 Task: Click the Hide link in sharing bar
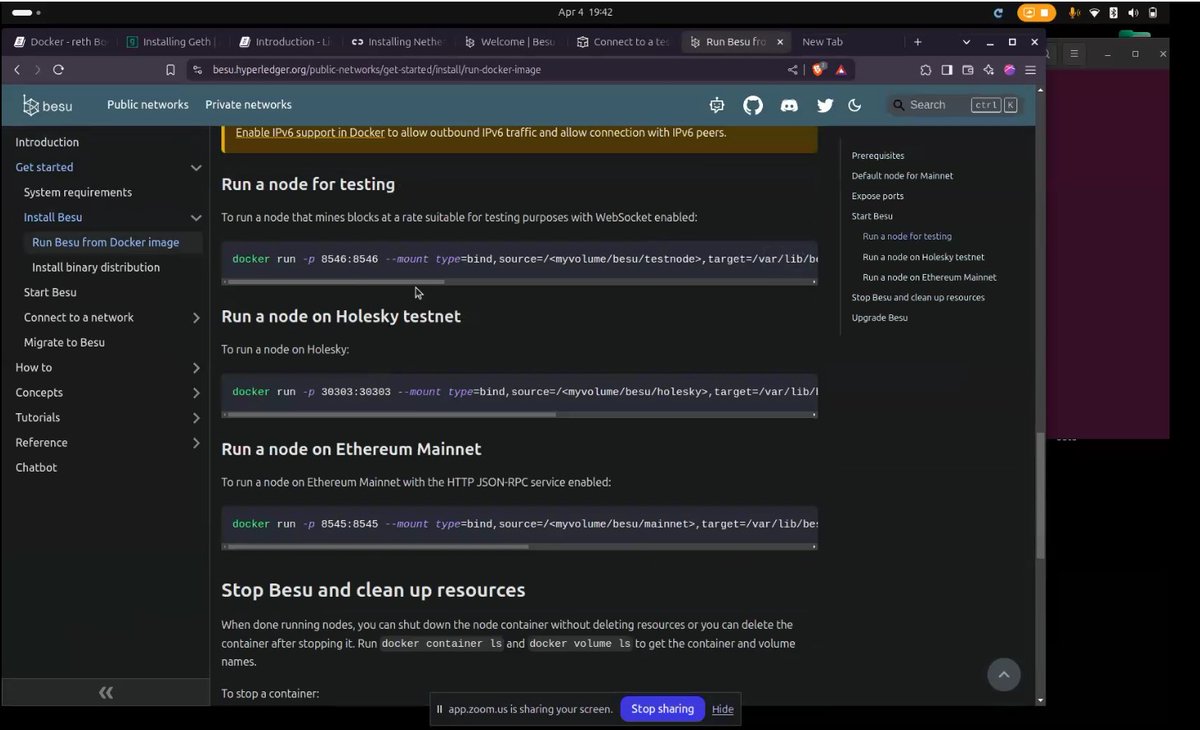(723, 709)
